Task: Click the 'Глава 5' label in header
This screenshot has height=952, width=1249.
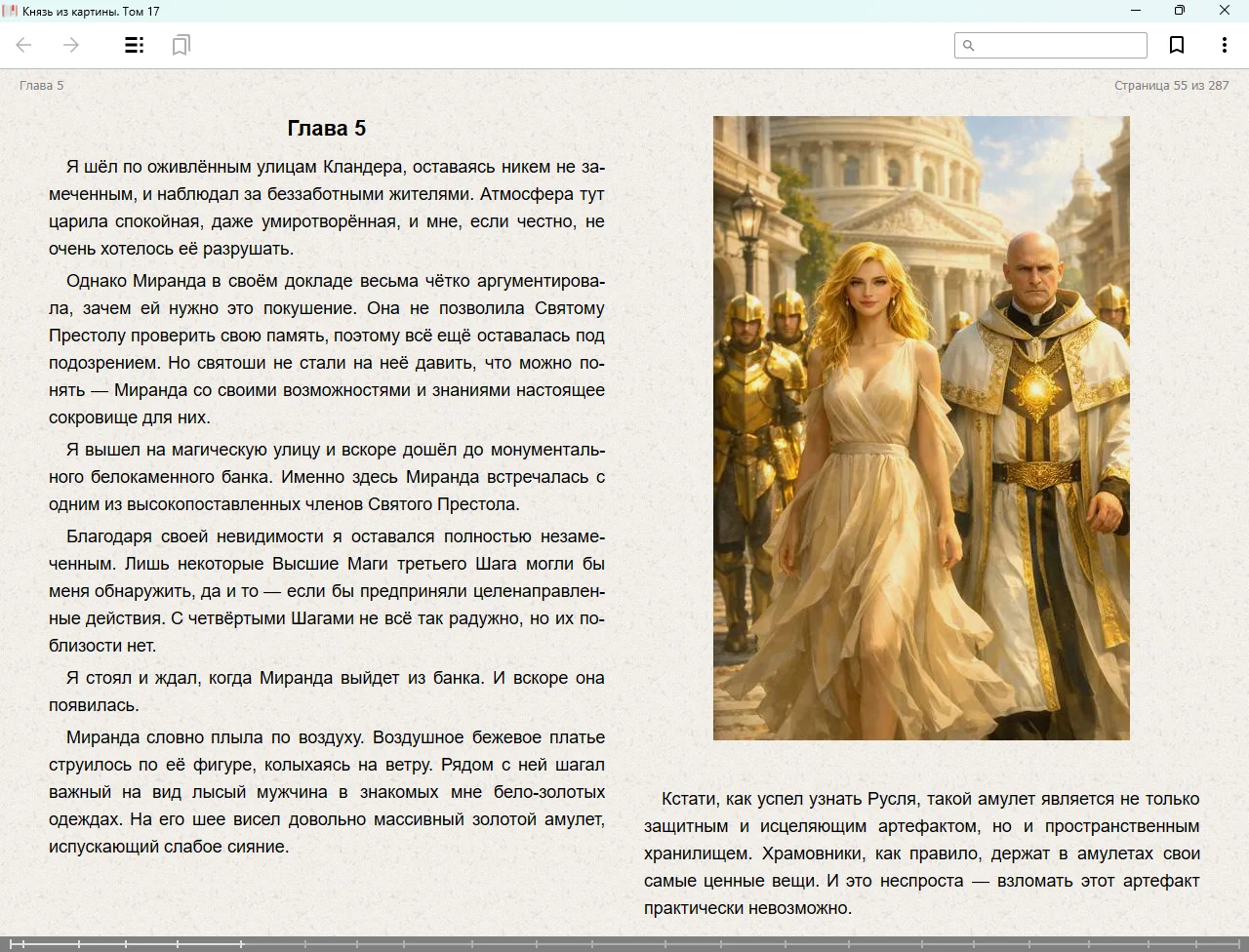Action: 41,85
